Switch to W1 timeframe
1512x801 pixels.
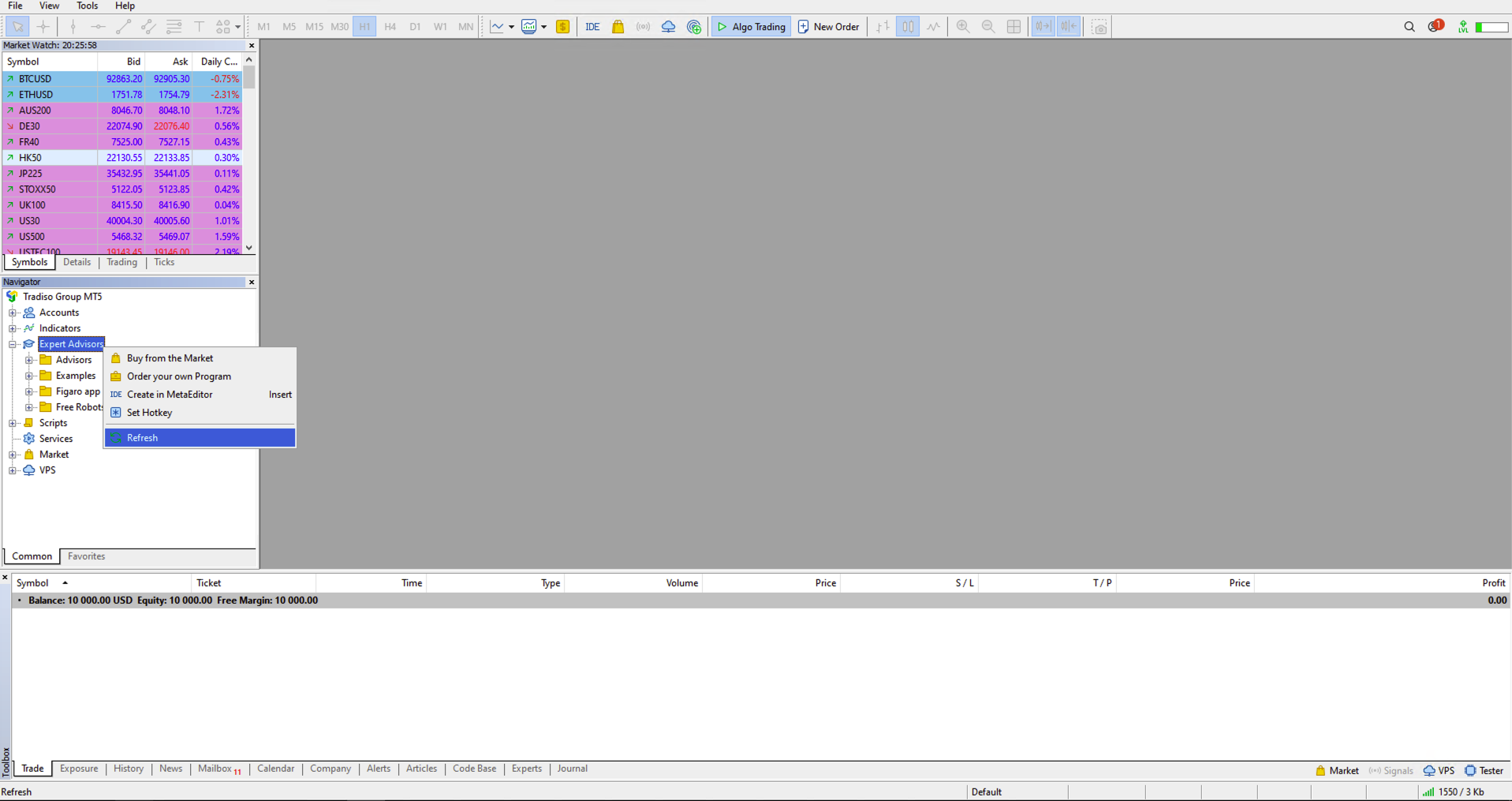pyautogui.click(x=440, y=27)
